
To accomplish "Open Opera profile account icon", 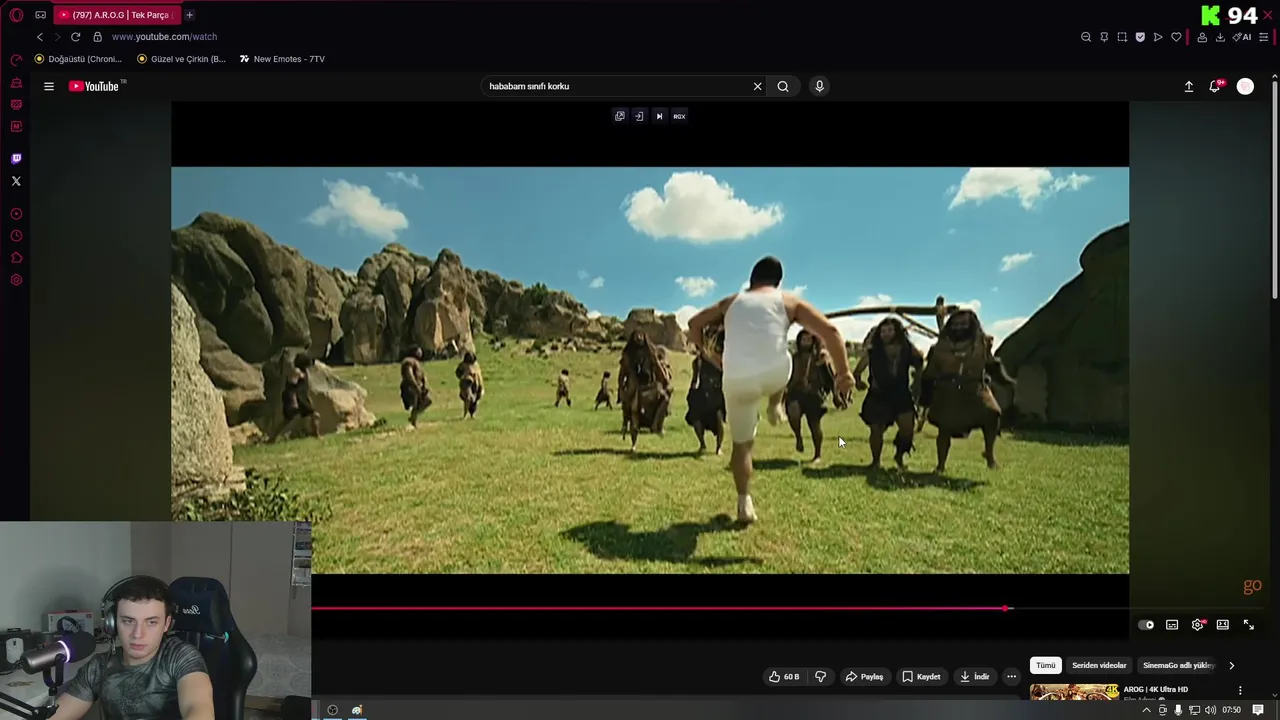I will (x=1202, y=37).
